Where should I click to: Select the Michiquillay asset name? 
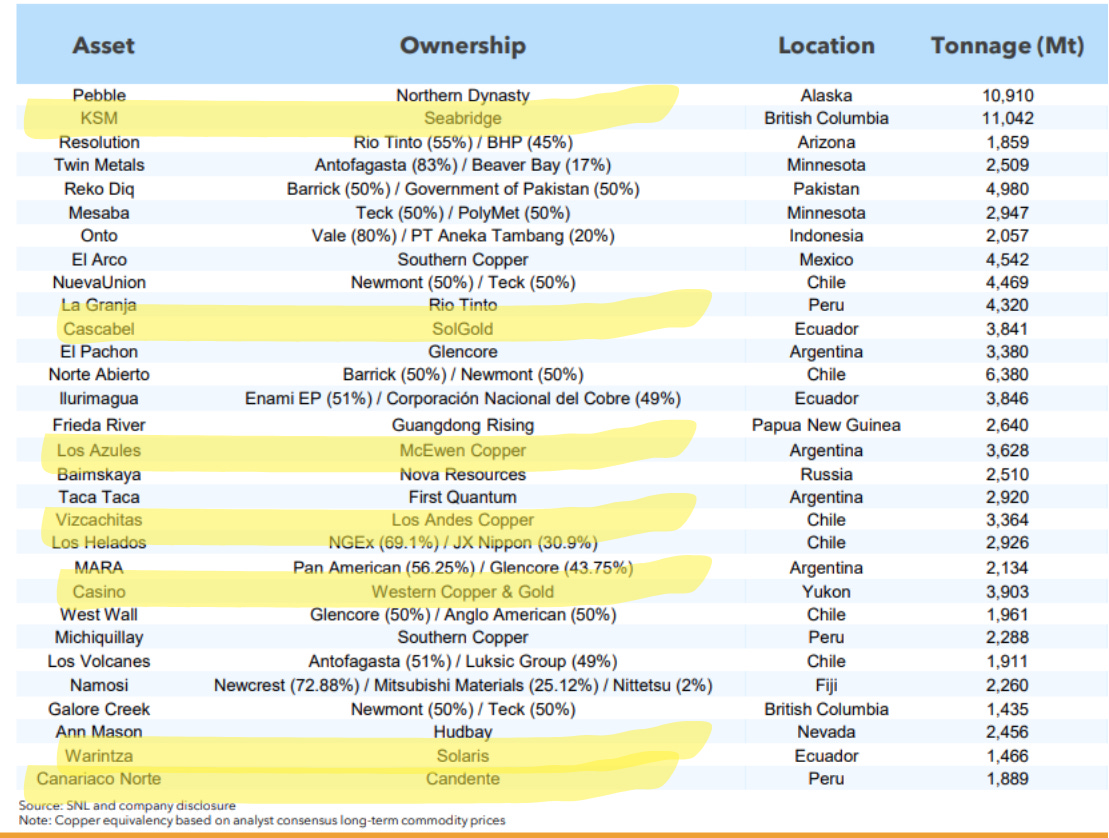pyautogui.click(x=99, y=637)
